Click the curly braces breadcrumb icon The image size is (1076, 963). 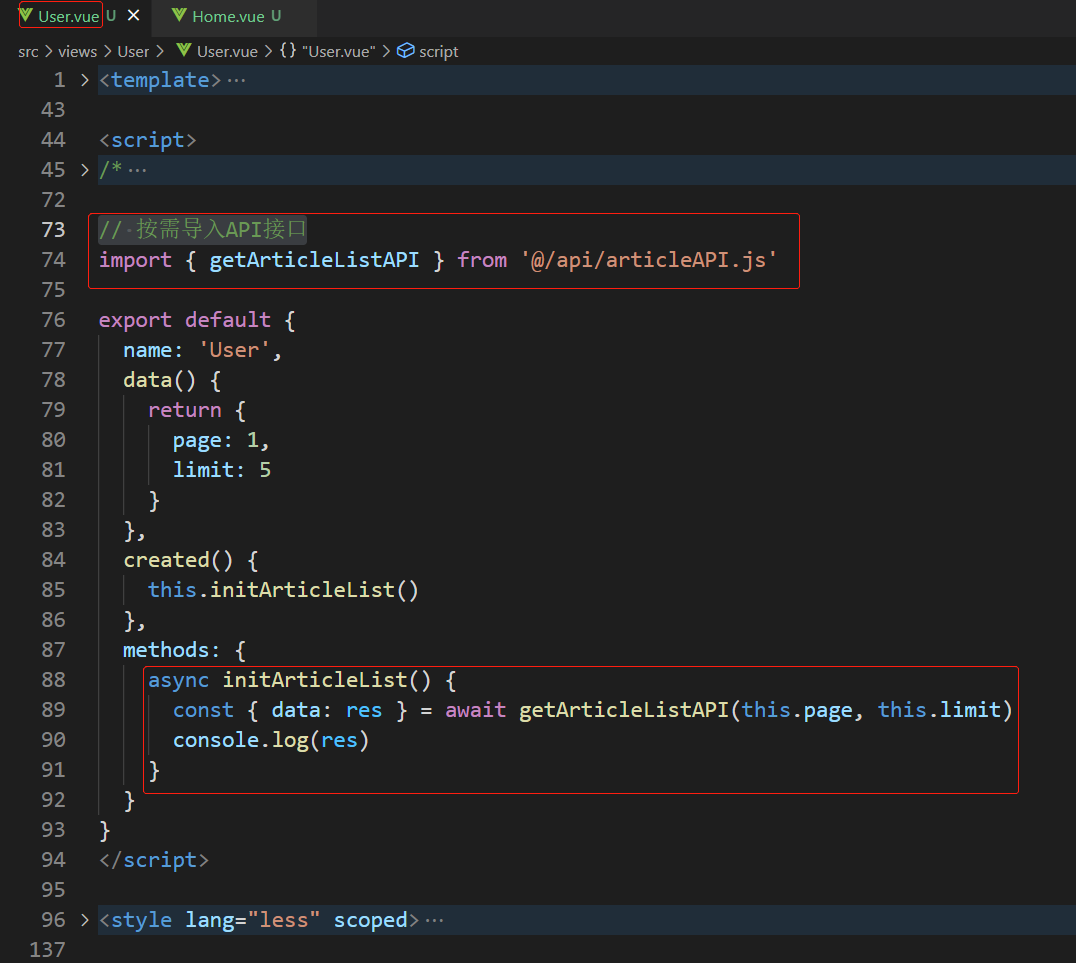click(288, 51)
